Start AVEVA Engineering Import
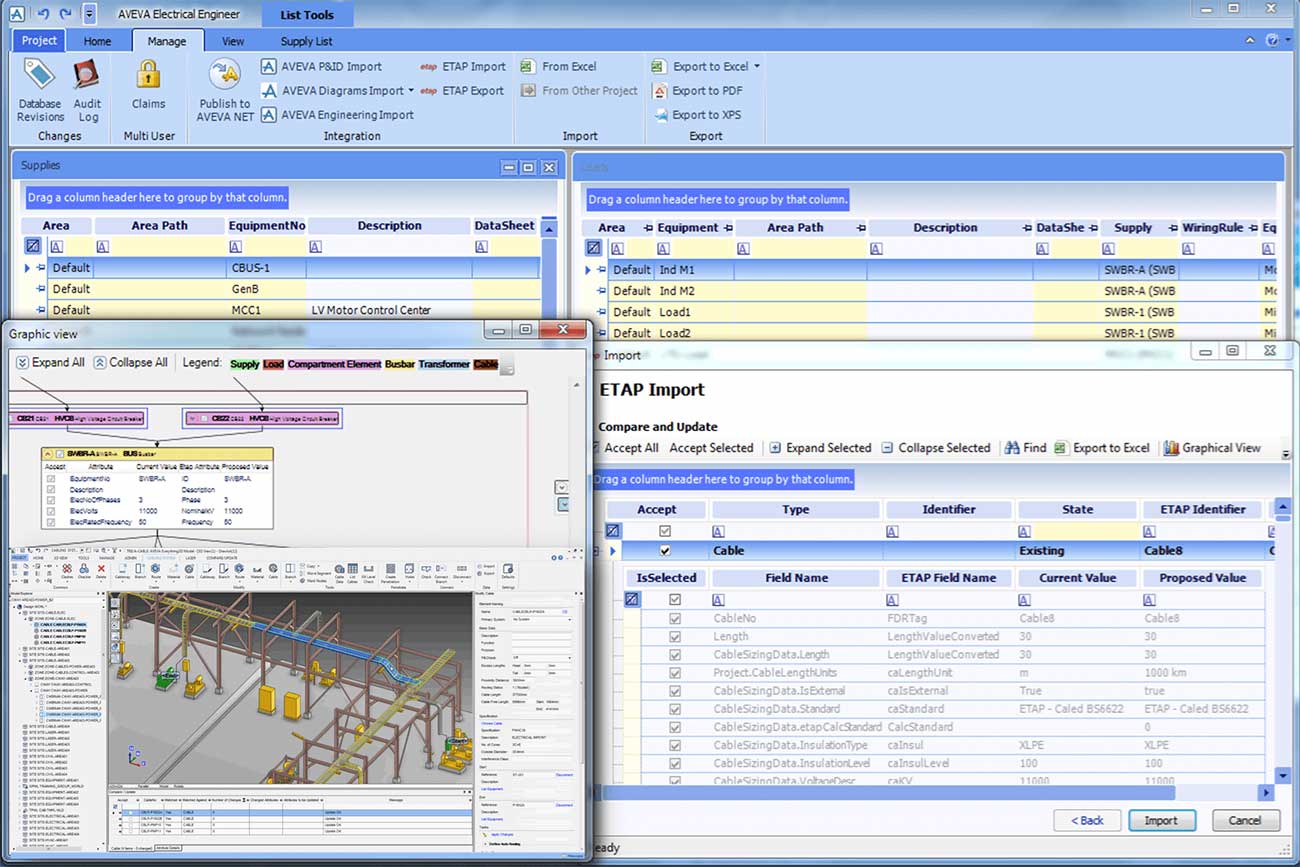The height and width of the screenshot is (867, 1300). 338,115
